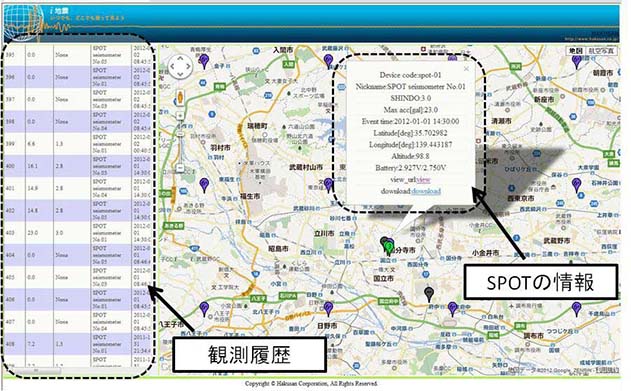
Task: Click the purple marker left of 東福生
Action: click(204, 185)
